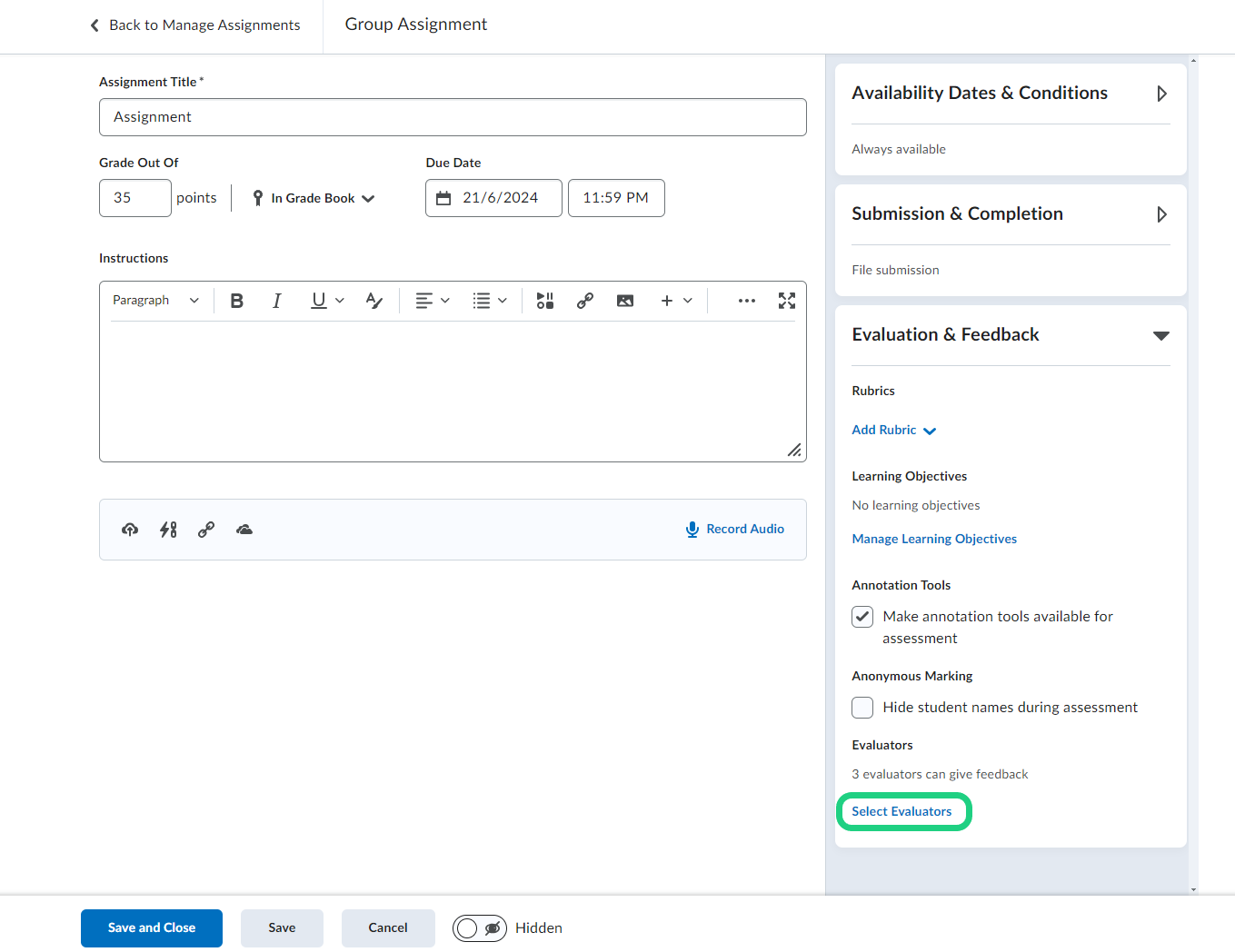The image size is (1235, 952).
Task: Click the cloud attachment icon
Action: (x=244, y=530)
